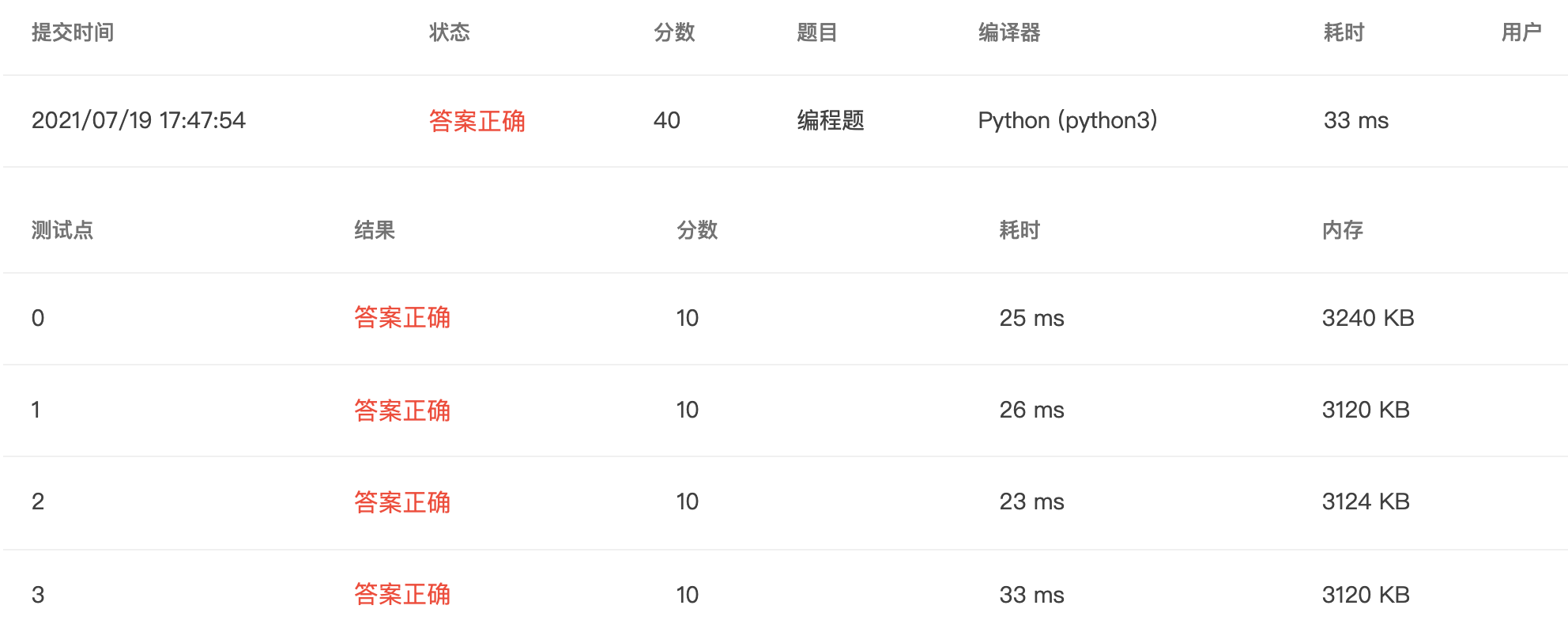
Task: Select the Python (python3) compiler text
Action: click(1068, 120)
